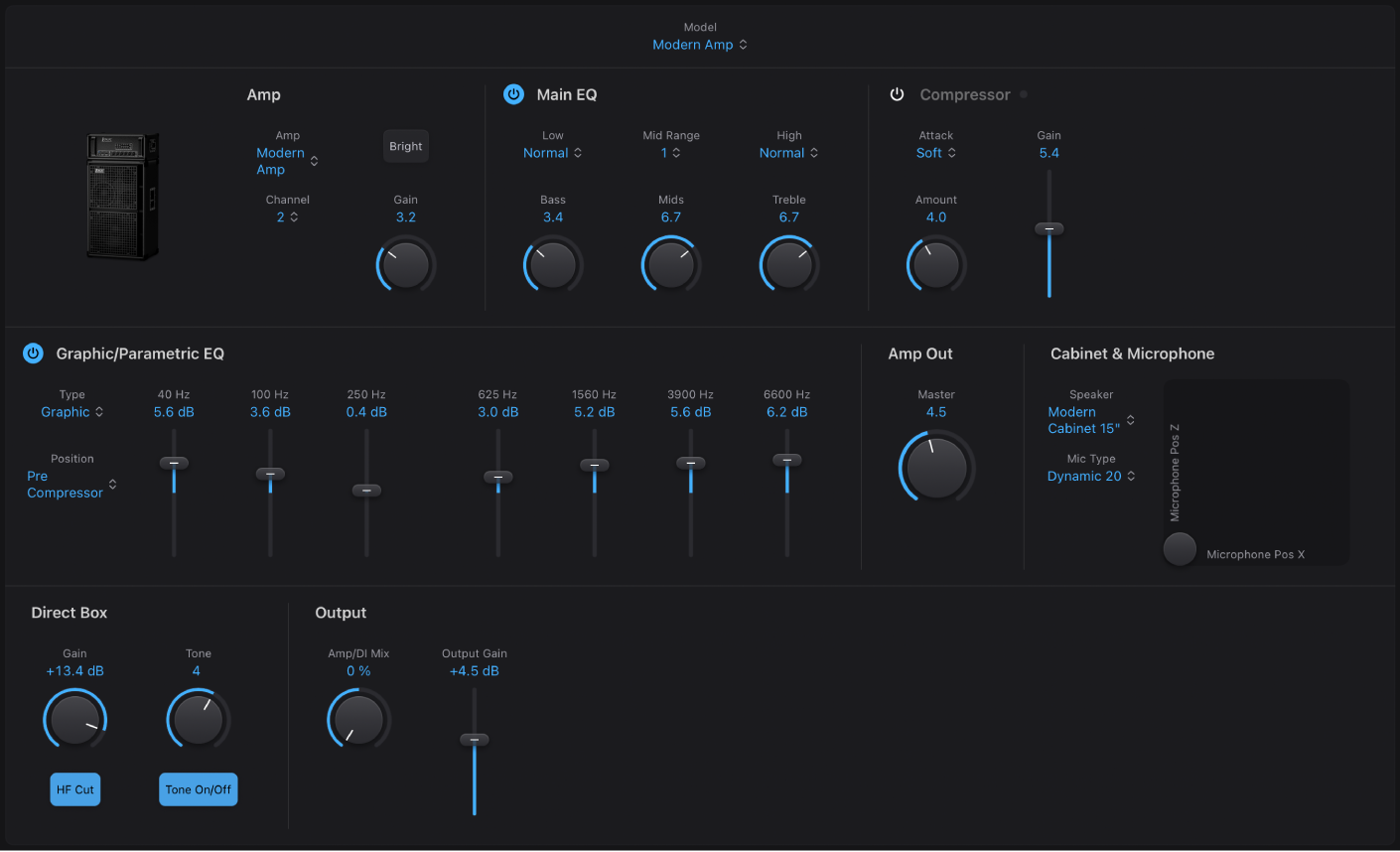1400x852 pixels.
Task: Click the Amp/DI Mix knob
Action: 358,718
